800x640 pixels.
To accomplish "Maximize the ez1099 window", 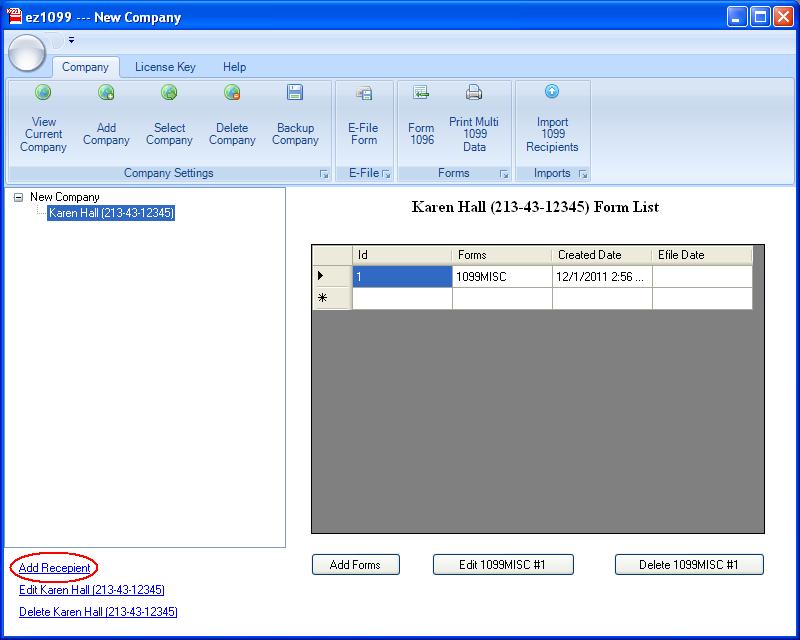I will (760, 17).
